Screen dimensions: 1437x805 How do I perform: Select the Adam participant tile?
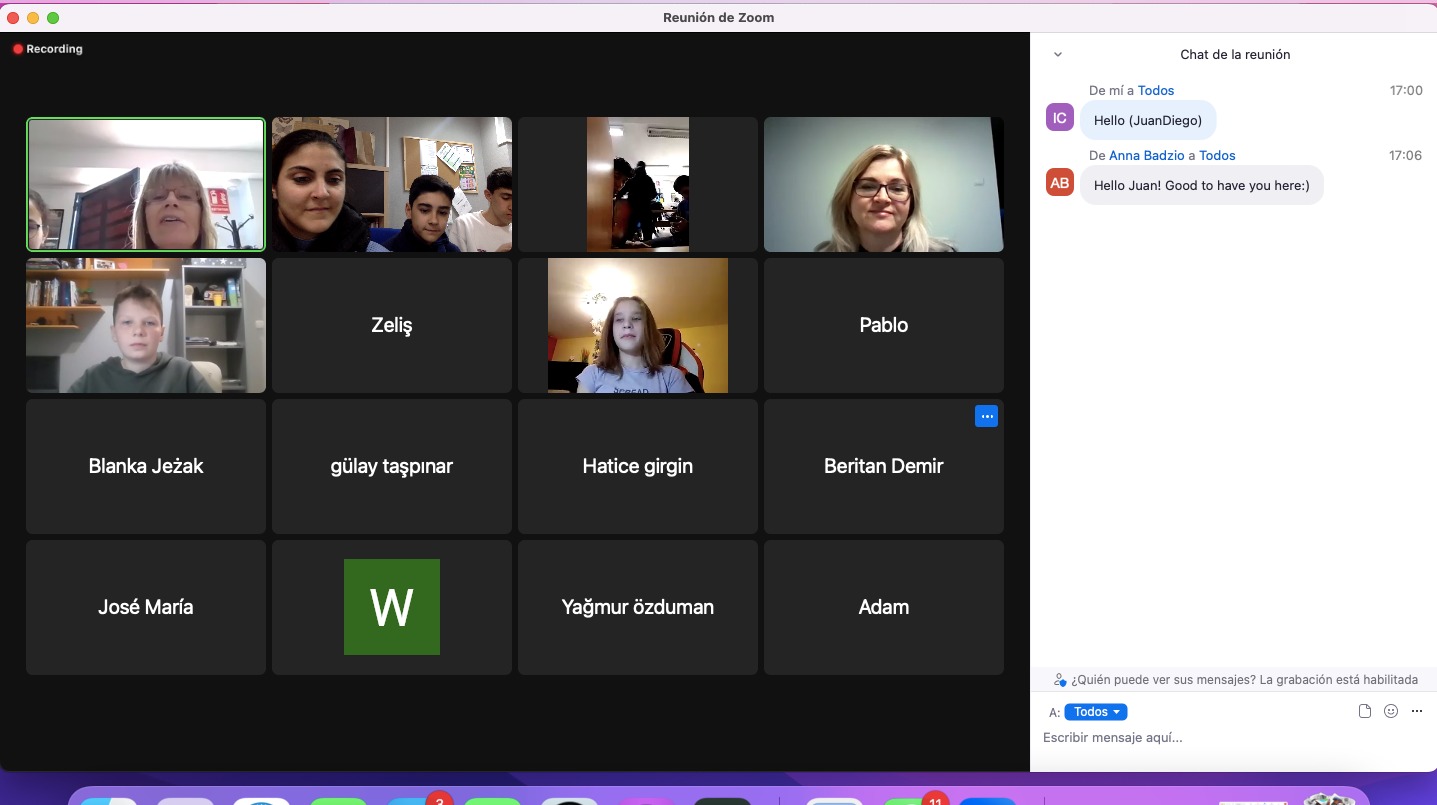coord(884,607)
